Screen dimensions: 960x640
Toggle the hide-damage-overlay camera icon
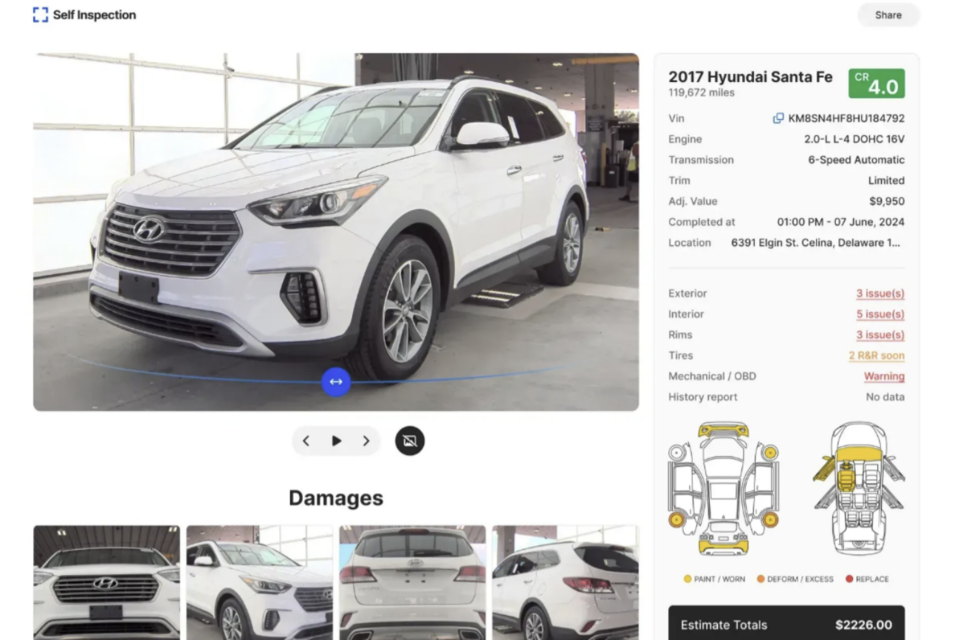point(410,441)
